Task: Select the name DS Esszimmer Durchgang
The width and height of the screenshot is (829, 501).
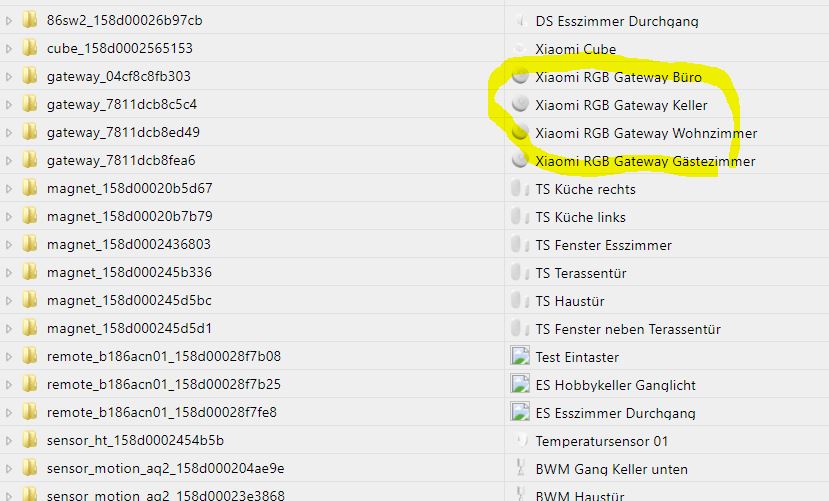Action: click(x=617, y=22)
